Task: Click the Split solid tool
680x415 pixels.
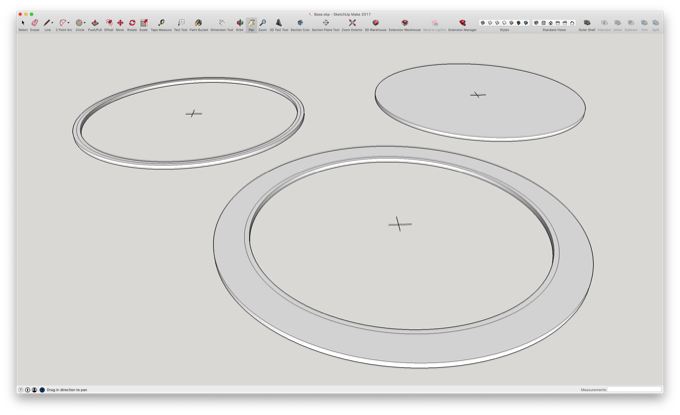Action: (656, 23)
